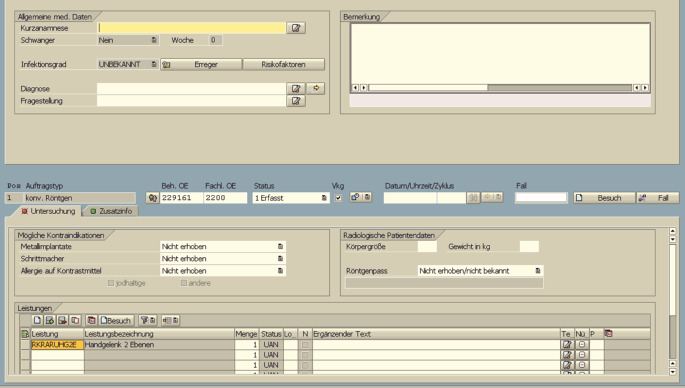Click the copy row icon in Leistungen toolbar
The height and width of the screenshot is (388, 685).
pyautogui.click(x=75, y=320)
